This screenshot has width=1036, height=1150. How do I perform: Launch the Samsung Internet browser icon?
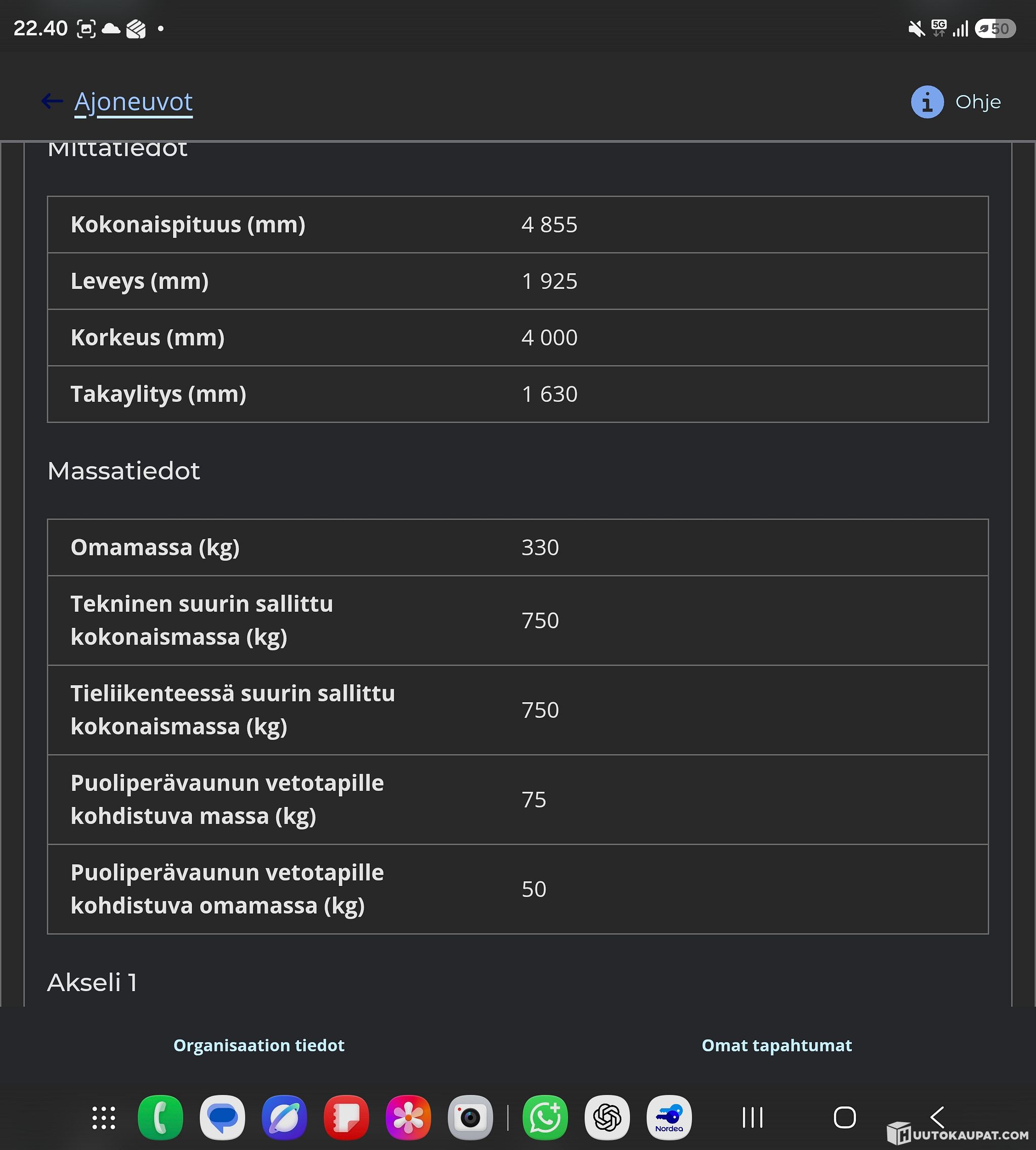tap(285, 1118)
